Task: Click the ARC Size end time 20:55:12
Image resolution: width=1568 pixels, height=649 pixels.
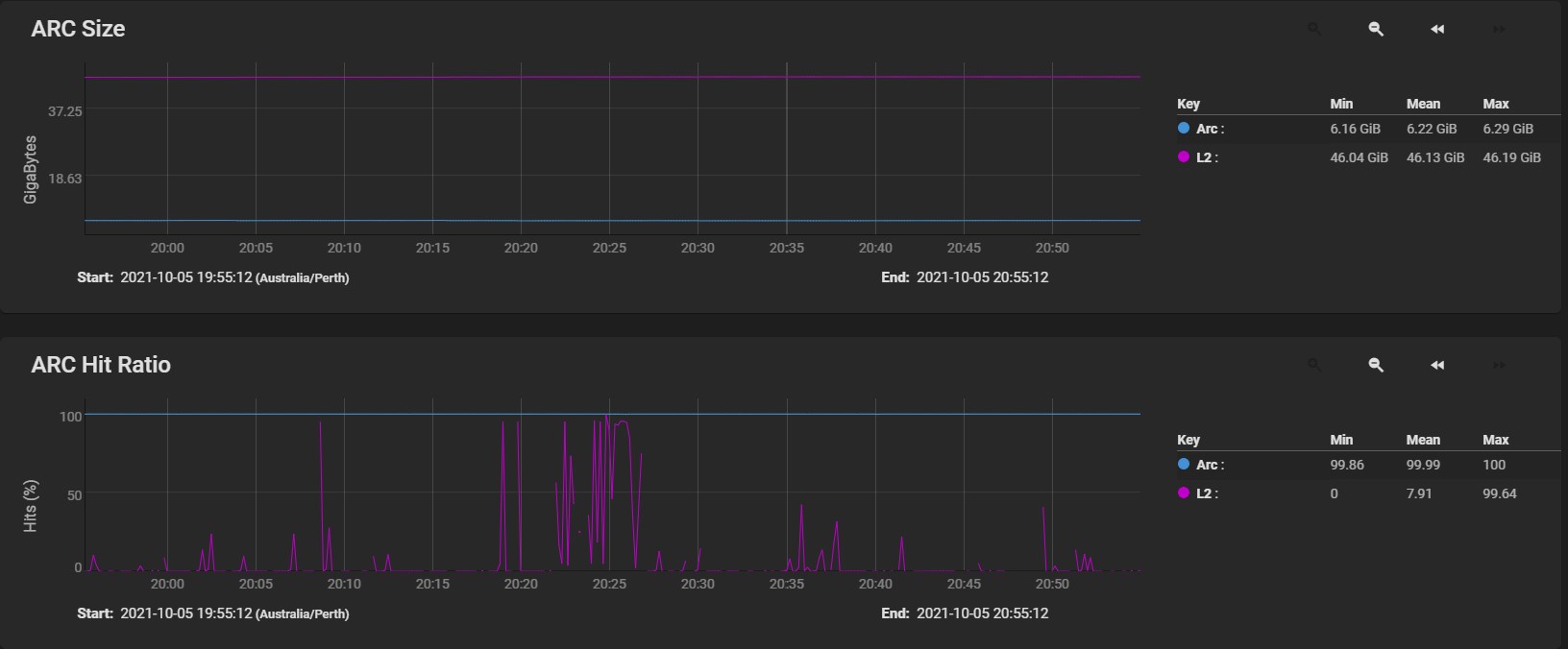Action: click(x=1021, y=277)
